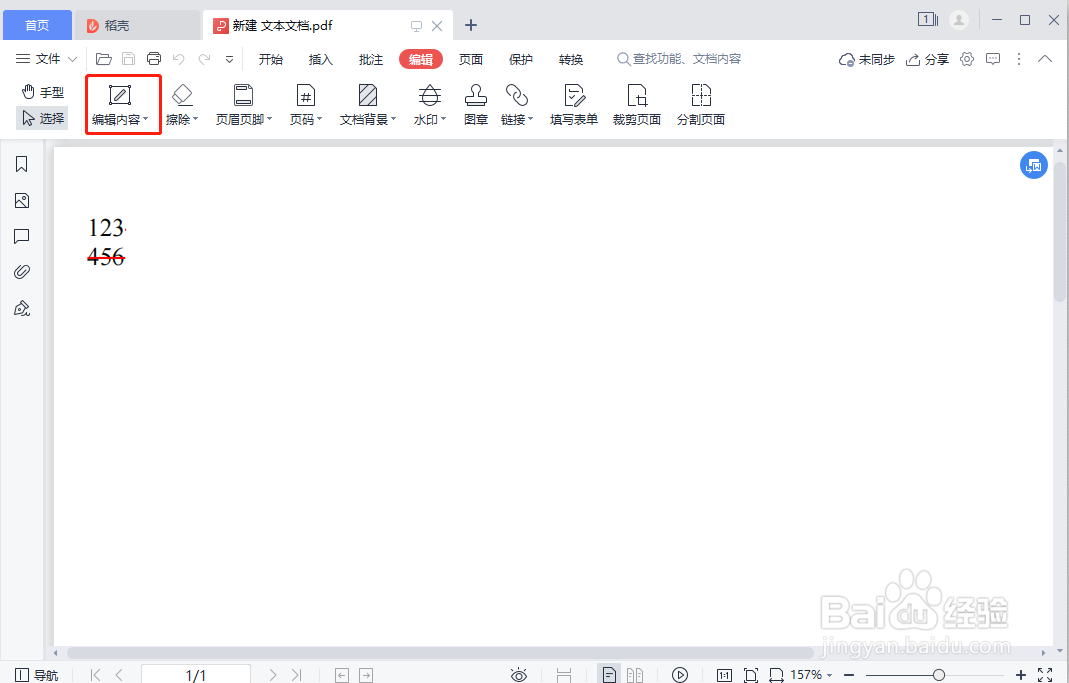This screenshot has width=1069, height=683.
Task: Open the 图章 (Stamp) tool
Action: coord(475,104)
